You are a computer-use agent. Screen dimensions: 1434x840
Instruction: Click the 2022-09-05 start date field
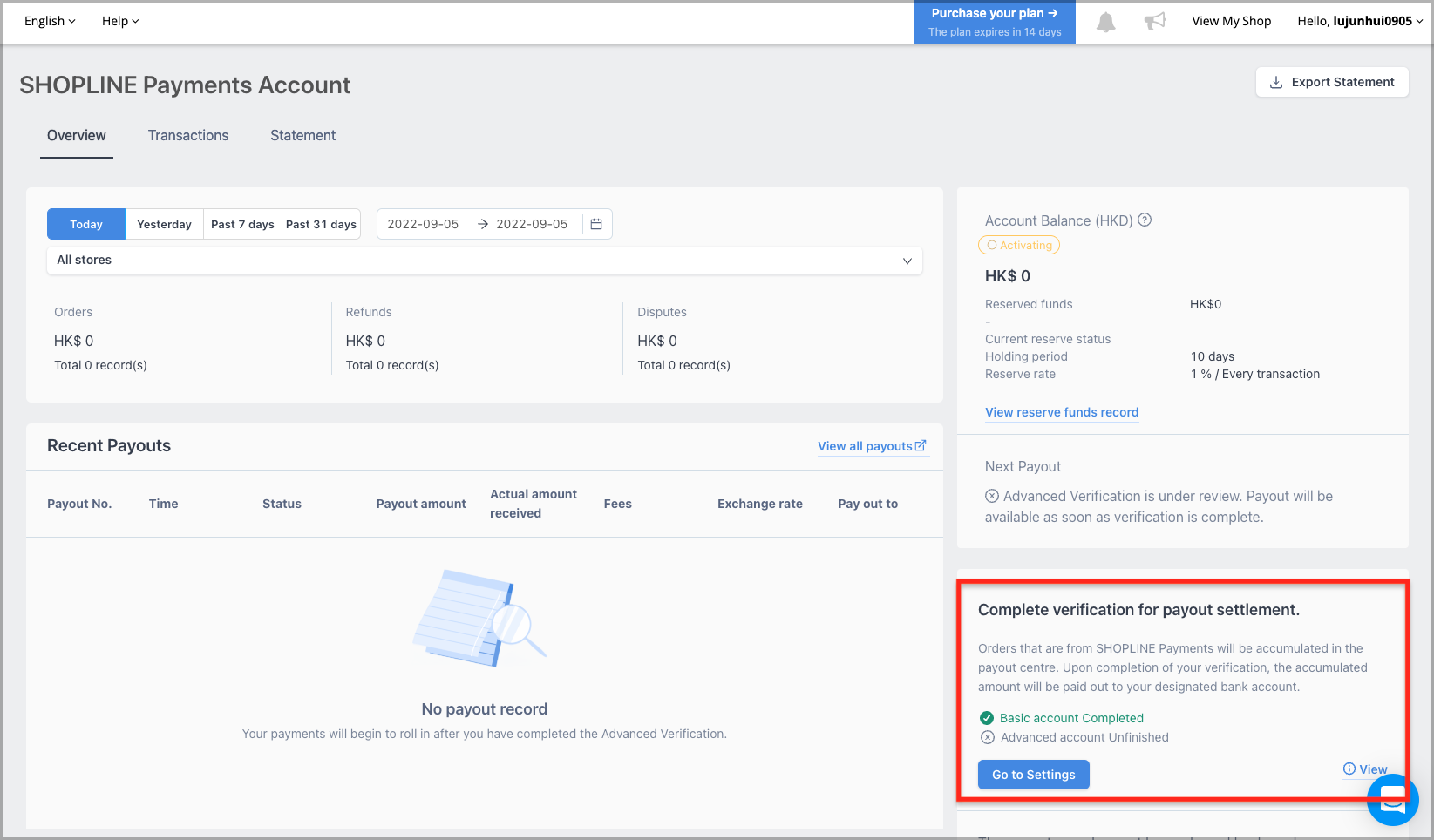[x=424, y=224]
